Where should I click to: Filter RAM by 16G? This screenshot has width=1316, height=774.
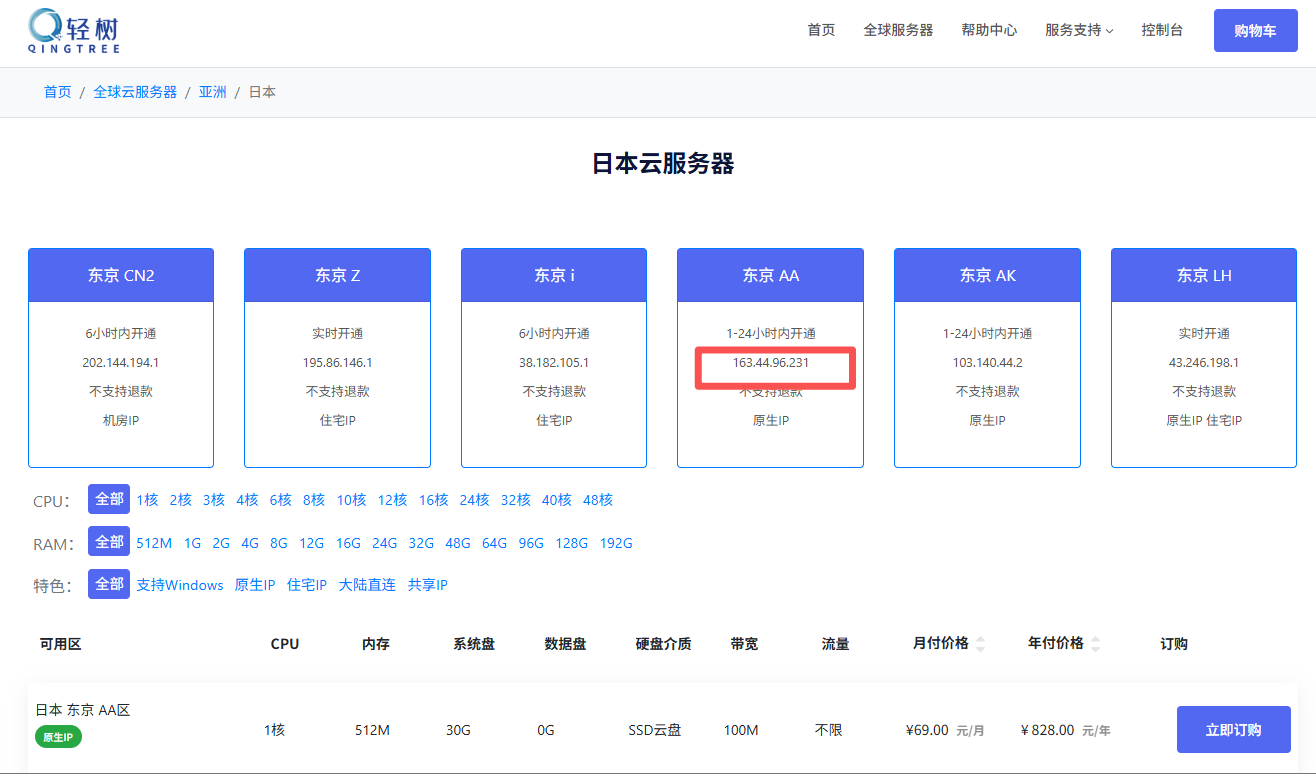tap(348, 543)
